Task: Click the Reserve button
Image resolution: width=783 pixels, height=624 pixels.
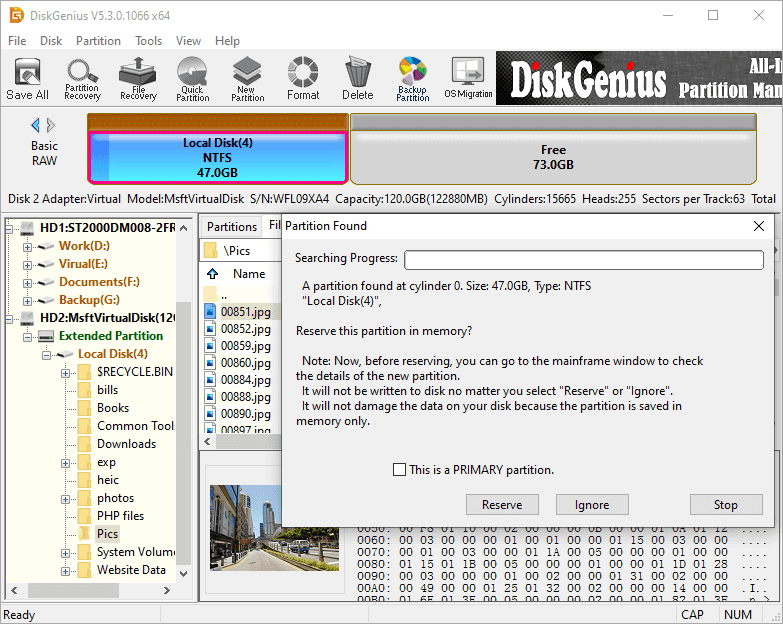Action: point(501,505)
